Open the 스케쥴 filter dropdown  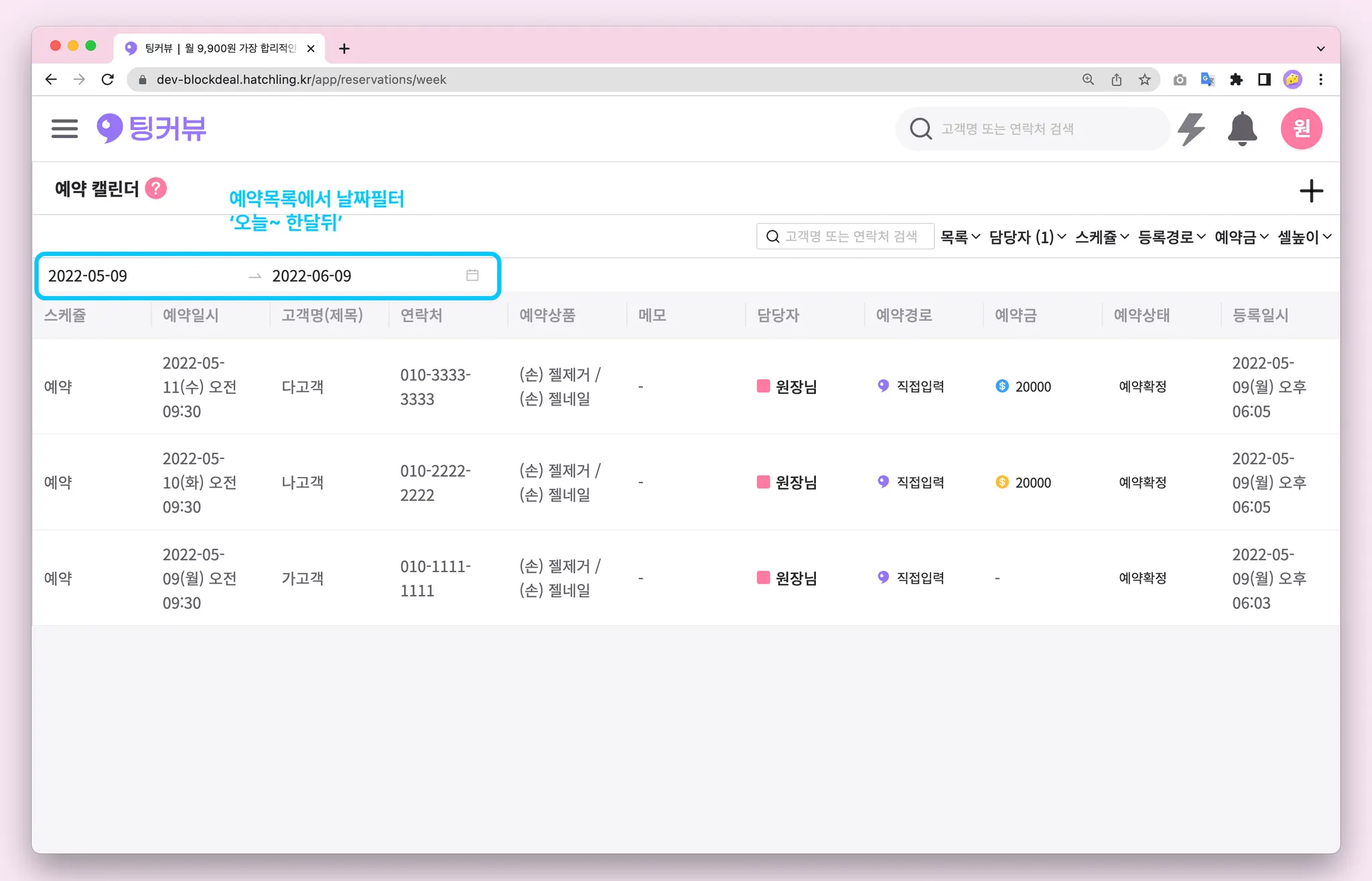[1102, 236]
